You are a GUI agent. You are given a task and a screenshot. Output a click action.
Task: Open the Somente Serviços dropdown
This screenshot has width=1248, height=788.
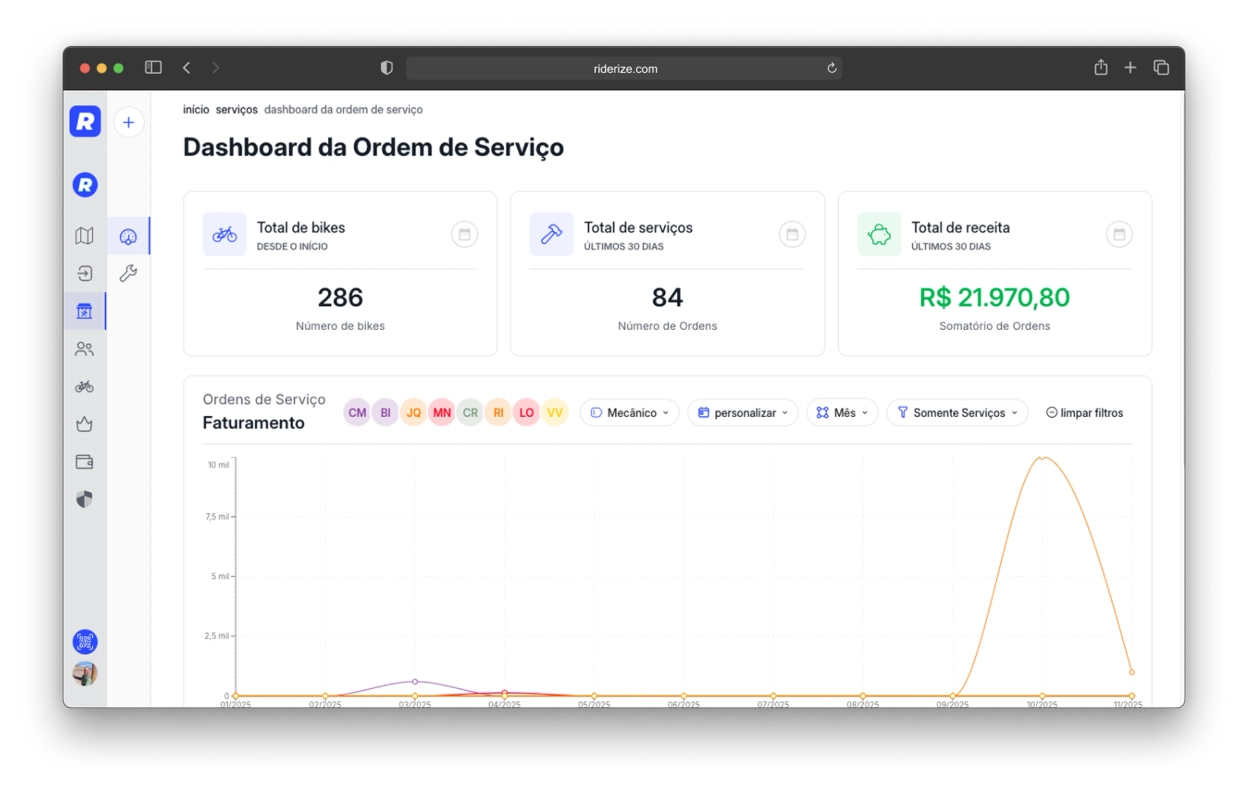click(956, 412)
